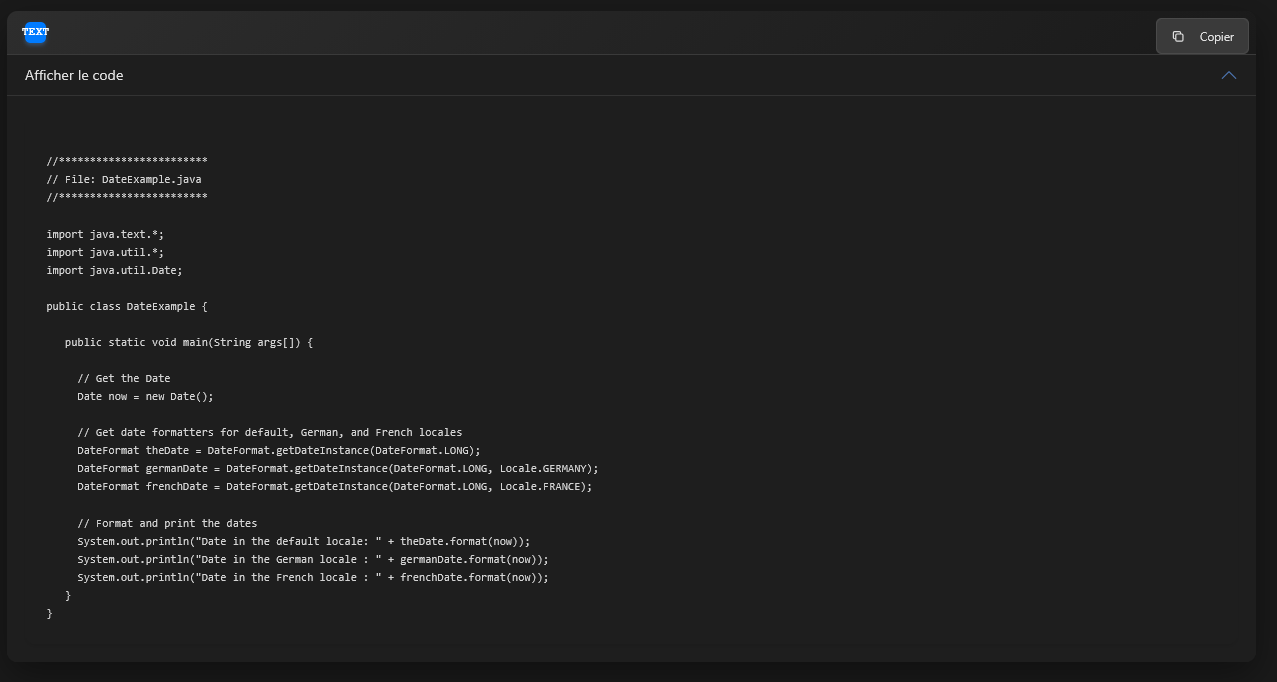Image resolution: width=1277 pixels, height=682 pixels.
Task: Click the blue TEXT file type icon
Action: click(x=35, y=32)
